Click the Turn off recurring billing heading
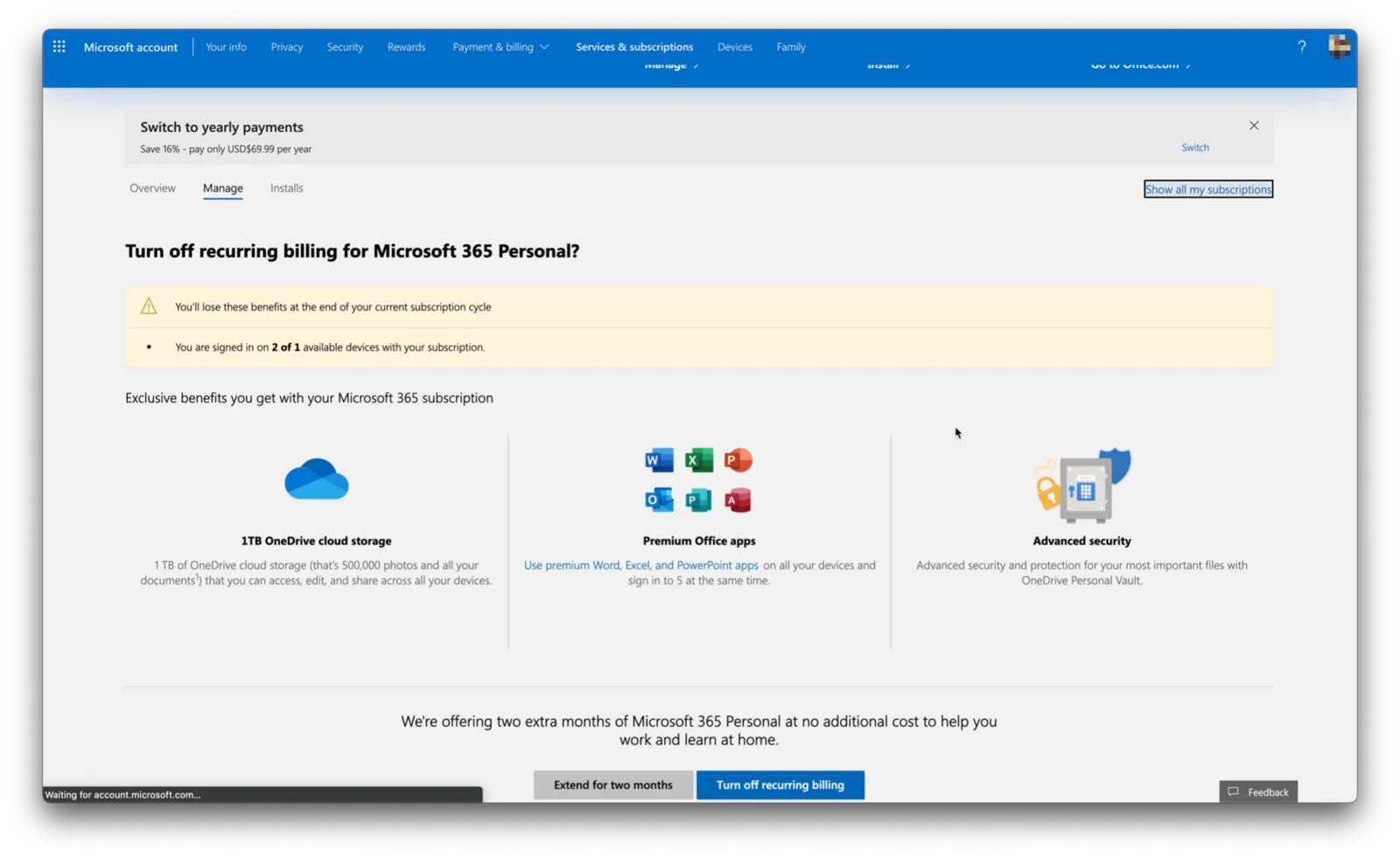Screen dimensions: 1400x859 [x=353, y=251]
